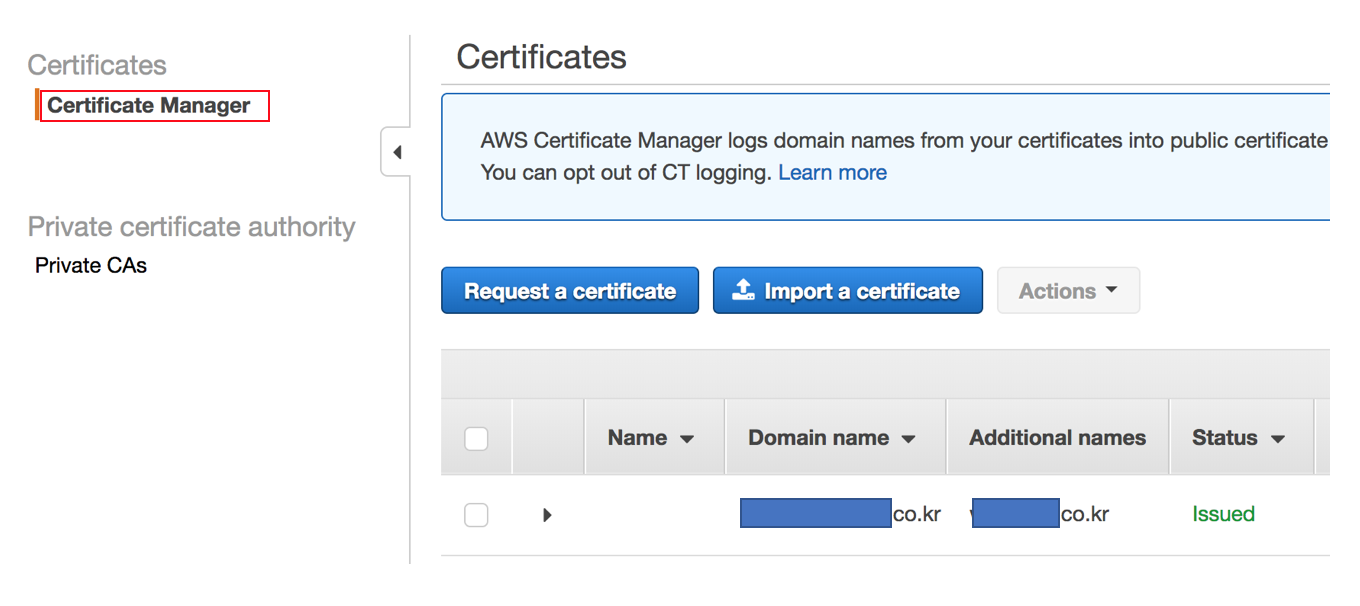The image size is (1360, 606).
Task: Click the Private certificate authority sidebar heading
Action: coord(191,227)
